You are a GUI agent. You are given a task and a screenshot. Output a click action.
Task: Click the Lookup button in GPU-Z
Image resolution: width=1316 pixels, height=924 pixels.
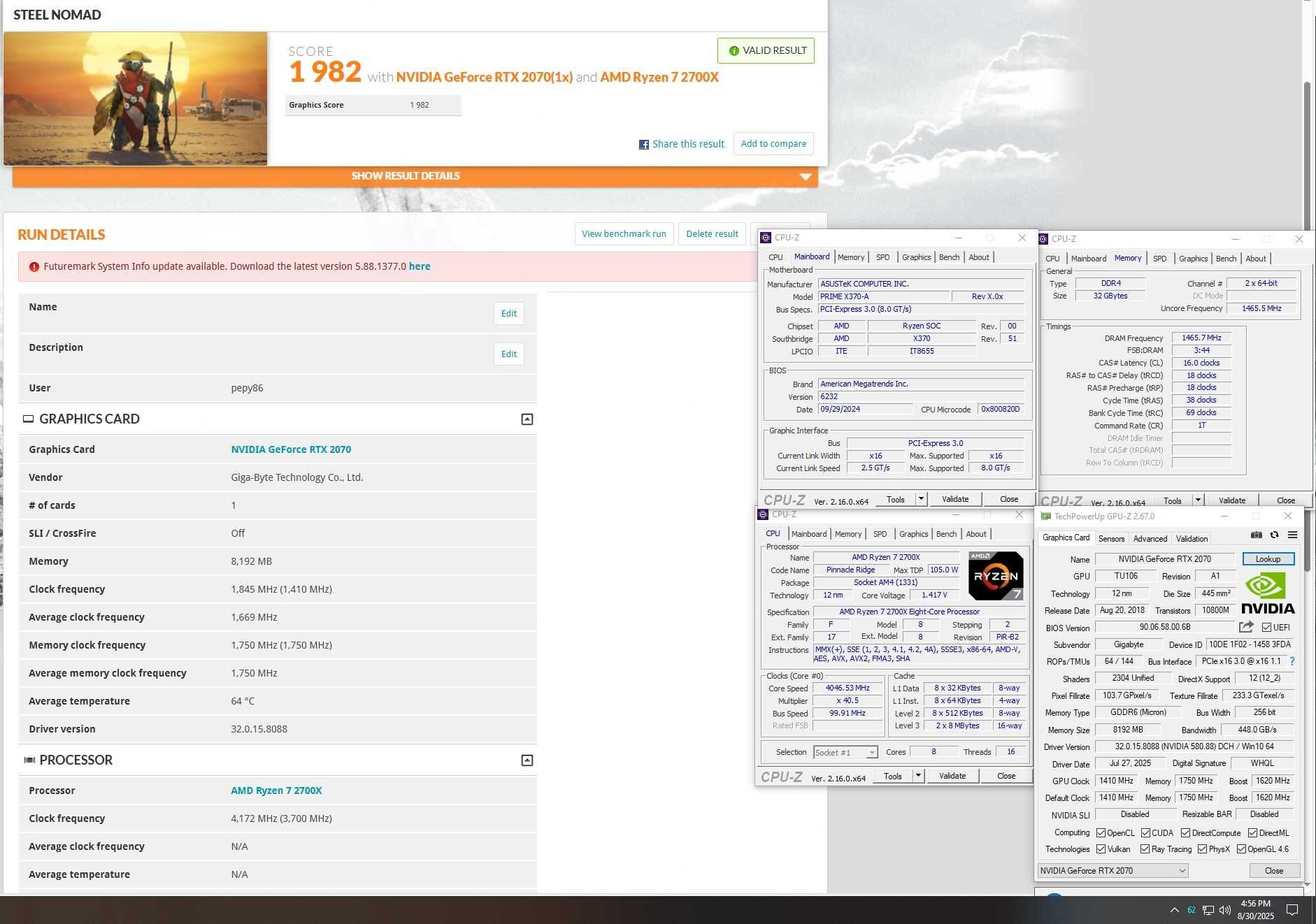coord(1268,559)
